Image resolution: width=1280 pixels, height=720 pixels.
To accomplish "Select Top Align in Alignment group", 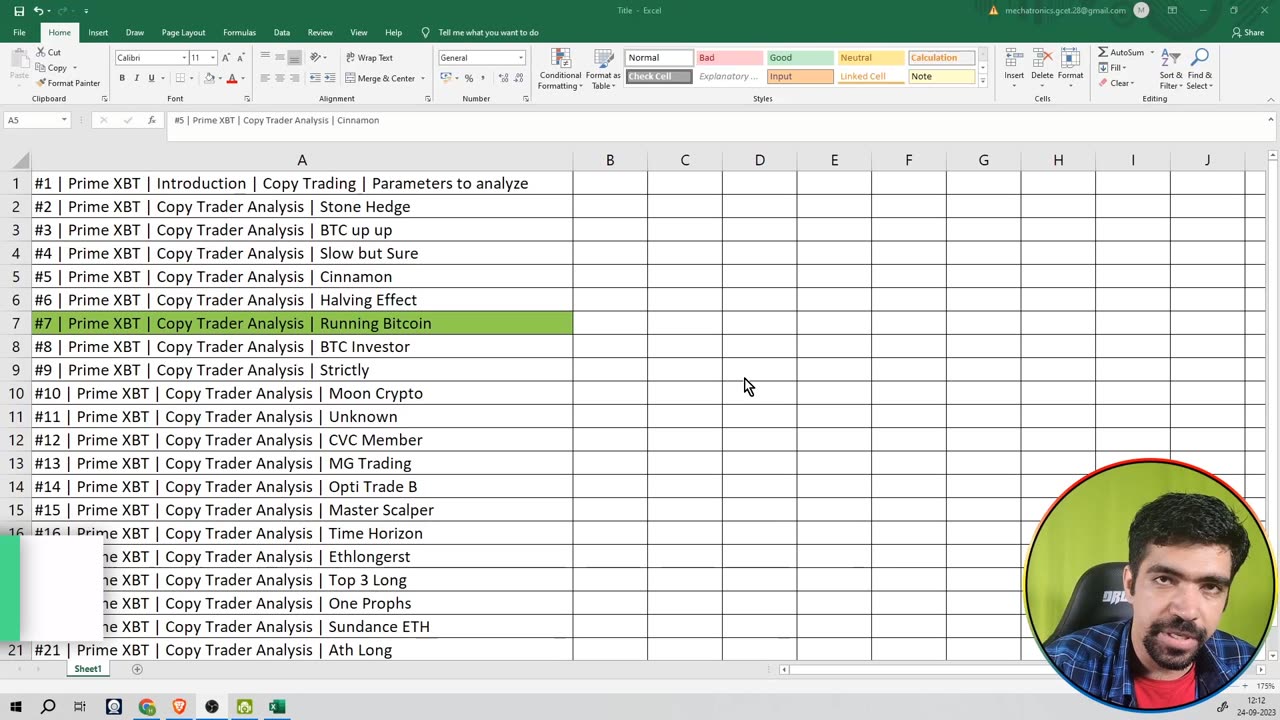I will 265,58.
